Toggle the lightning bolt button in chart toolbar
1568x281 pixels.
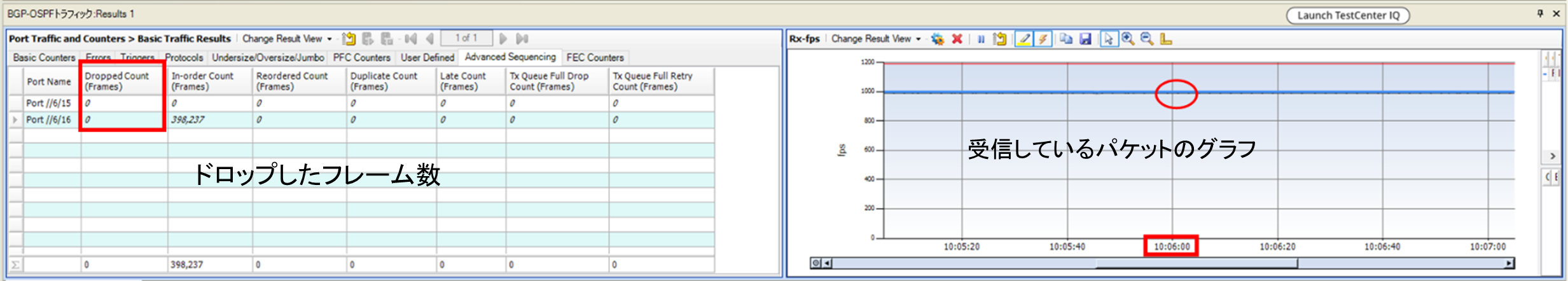click(1043, 39)
